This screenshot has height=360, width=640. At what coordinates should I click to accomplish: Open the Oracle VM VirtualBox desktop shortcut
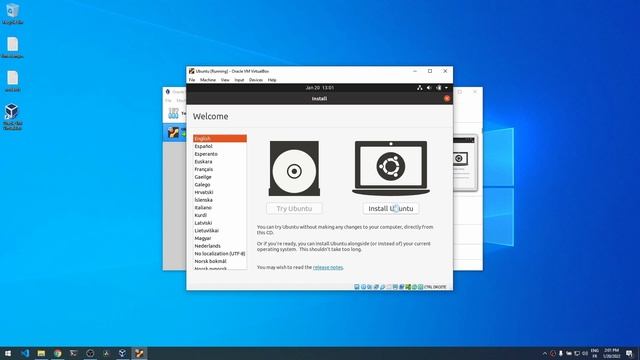[12, 117]
